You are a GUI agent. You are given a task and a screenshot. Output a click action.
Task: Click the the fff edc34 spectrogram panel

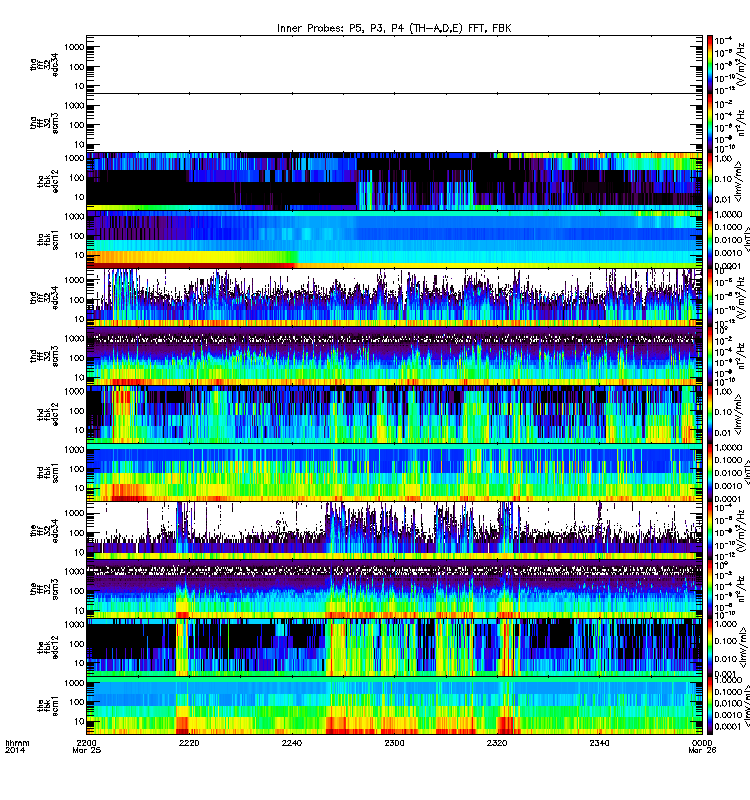394,532
